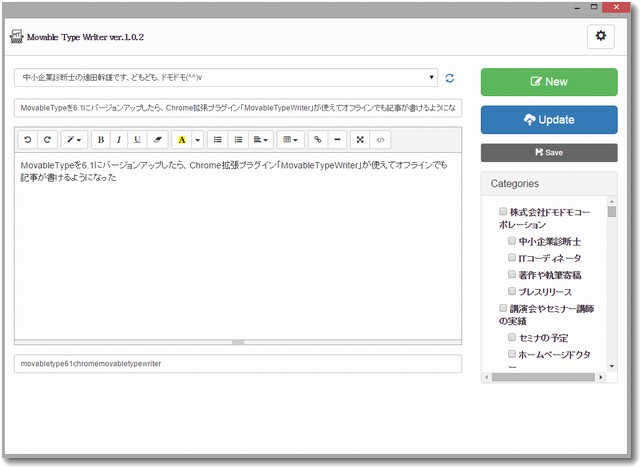Click the categories vertical scrollbar thumb
This screenshot has width=640, height=467.
[x=611, y=211]
